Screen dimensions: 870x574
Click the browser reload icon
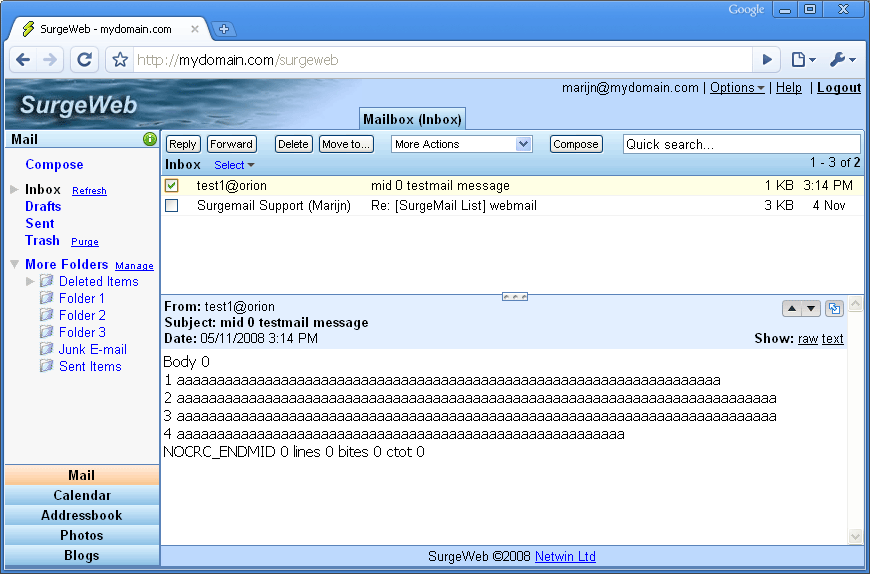point(84,60)
